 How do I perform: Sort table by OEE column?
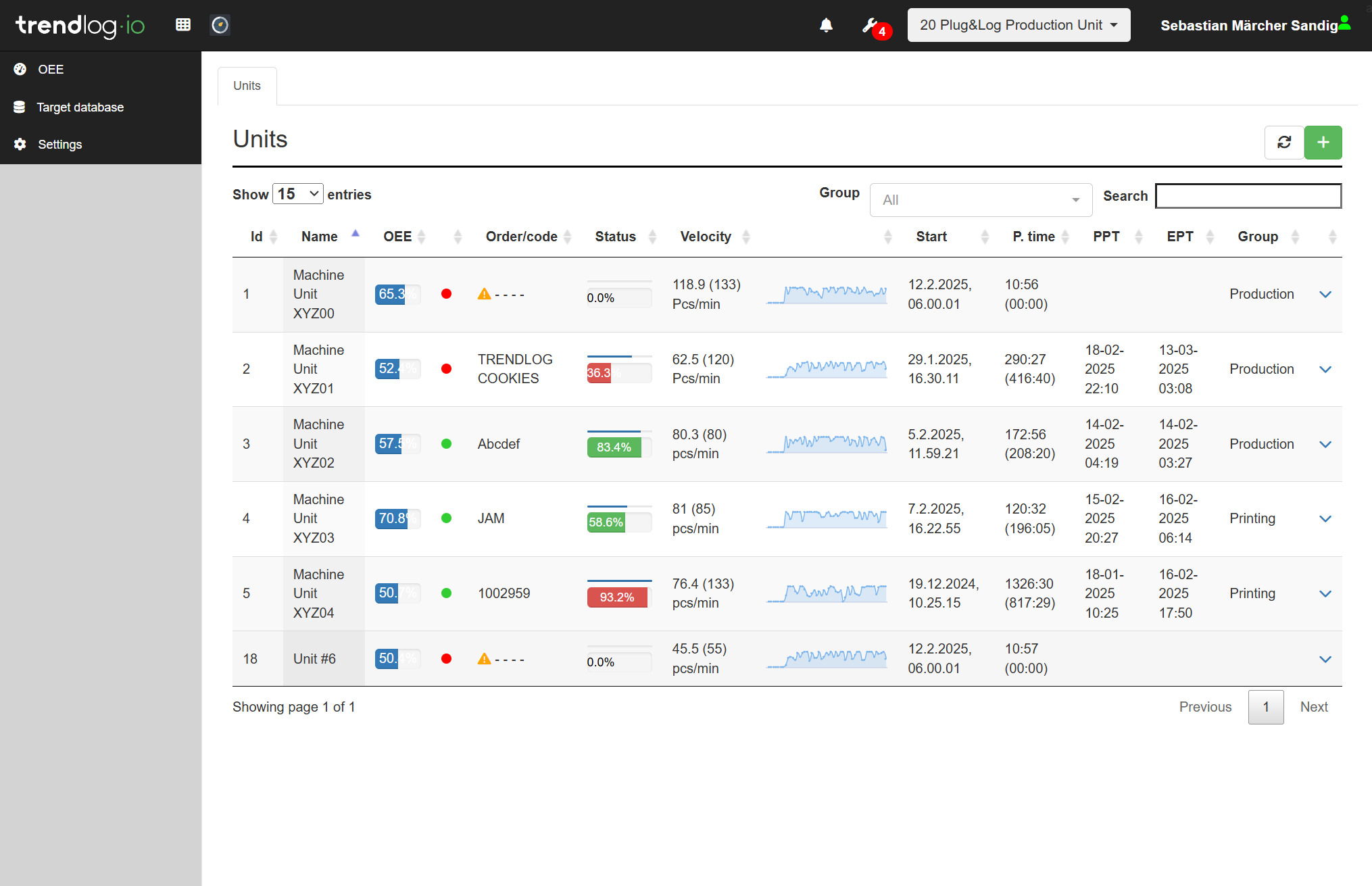(x=397, y=237)
